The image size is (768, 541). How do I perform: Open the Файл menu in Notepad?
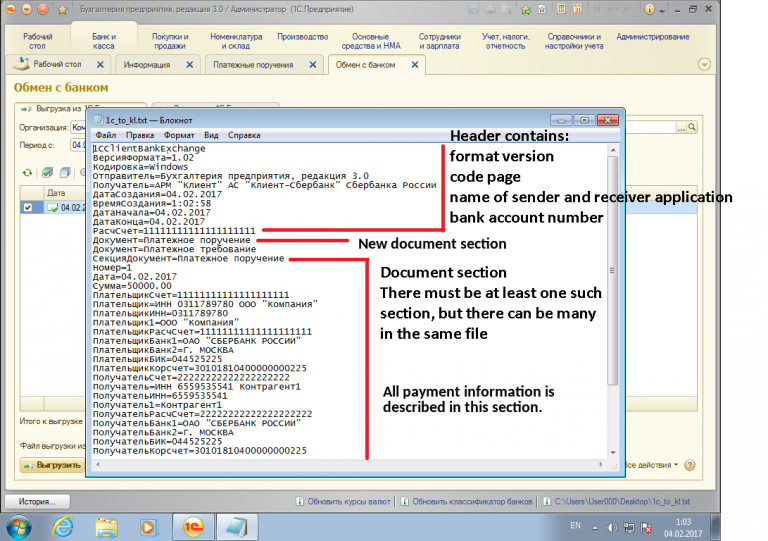click(x=106, y=134)
